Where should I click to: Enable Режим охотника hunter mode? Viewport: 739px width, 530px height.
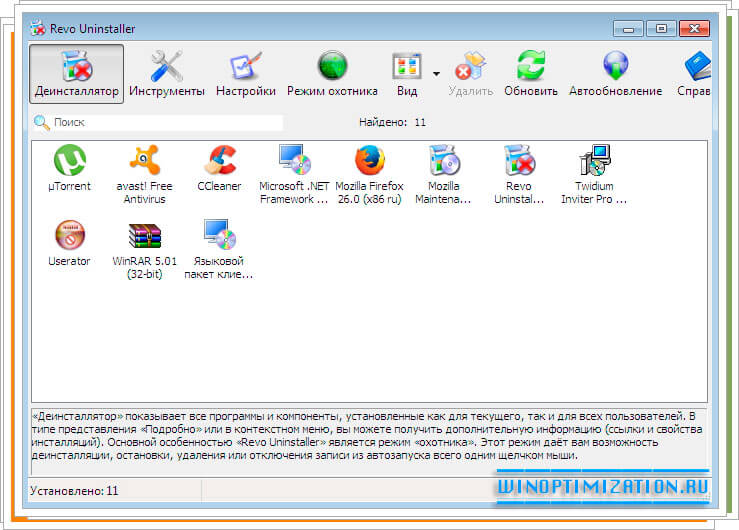pyautogui.click(x=332, y=74)
